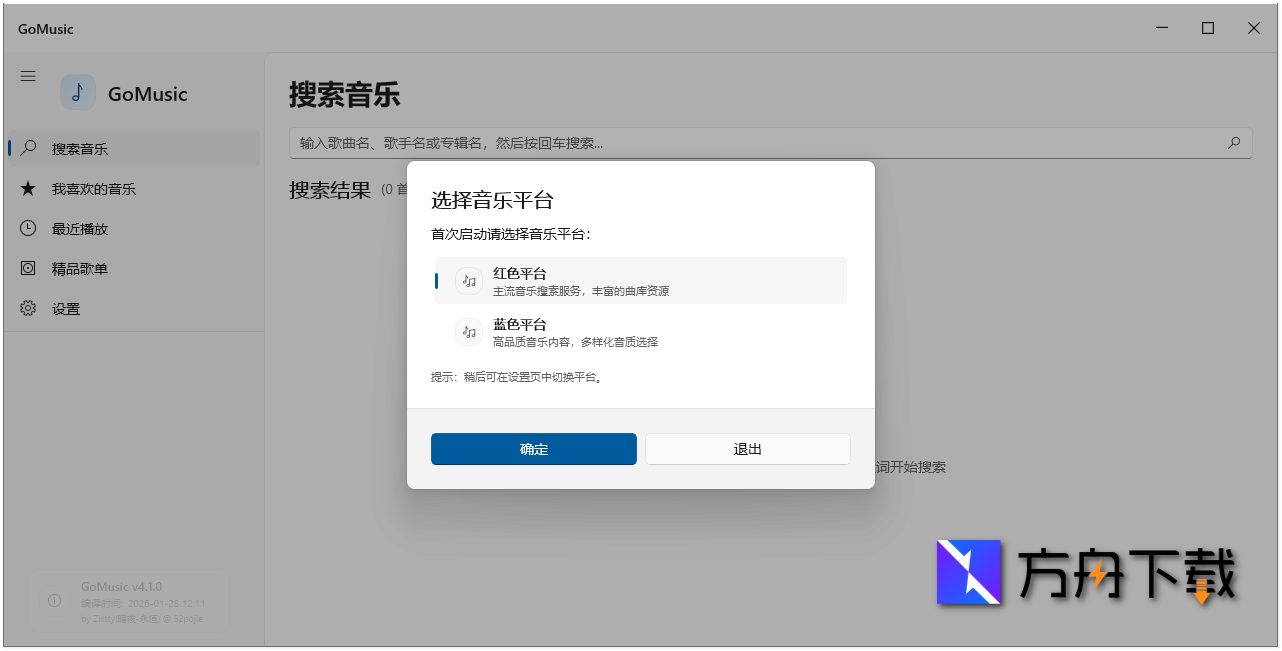Image resolution: width=1282 pixels, height=651 pixels.
Task: Open the navigation hamburger menu
Action: click(x=28, y=75)
